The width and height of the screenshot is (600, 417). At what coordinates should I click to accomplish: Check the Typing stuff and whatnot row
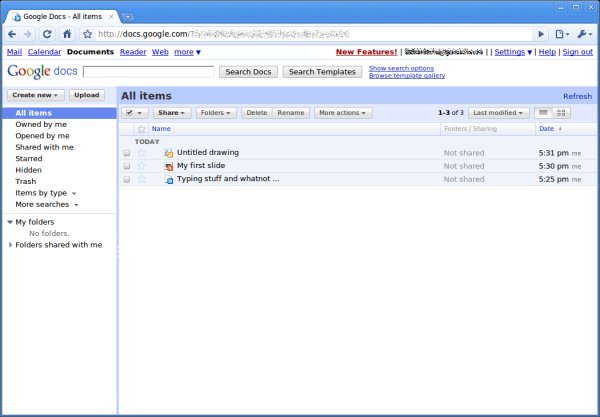(x=127, y=179)
